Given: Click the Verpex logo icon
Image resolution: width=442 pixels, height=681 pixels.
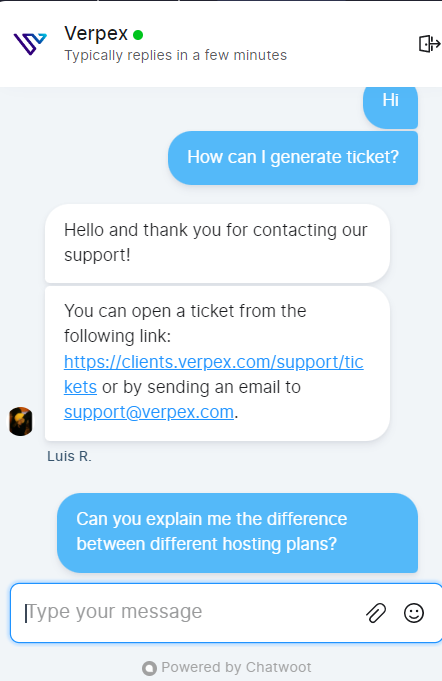Looking at the screenshot, I should pos(30,44).
